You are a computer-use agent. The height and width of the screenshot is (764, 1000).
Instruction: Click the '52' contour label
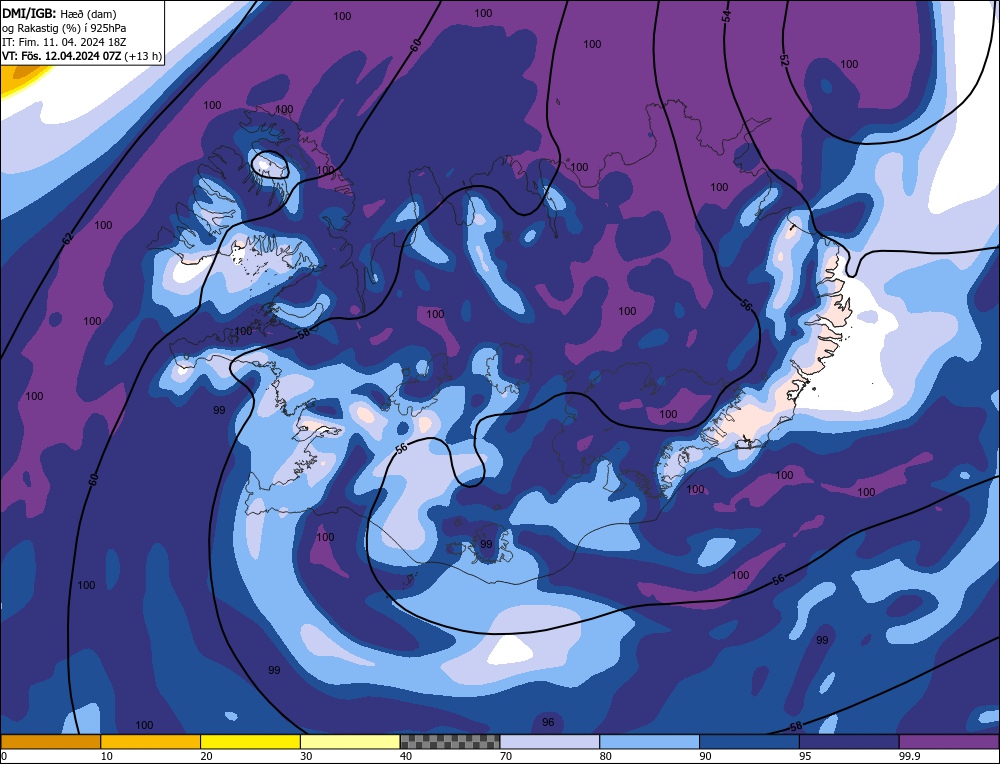pyautogui.click(x=784, y=60)
